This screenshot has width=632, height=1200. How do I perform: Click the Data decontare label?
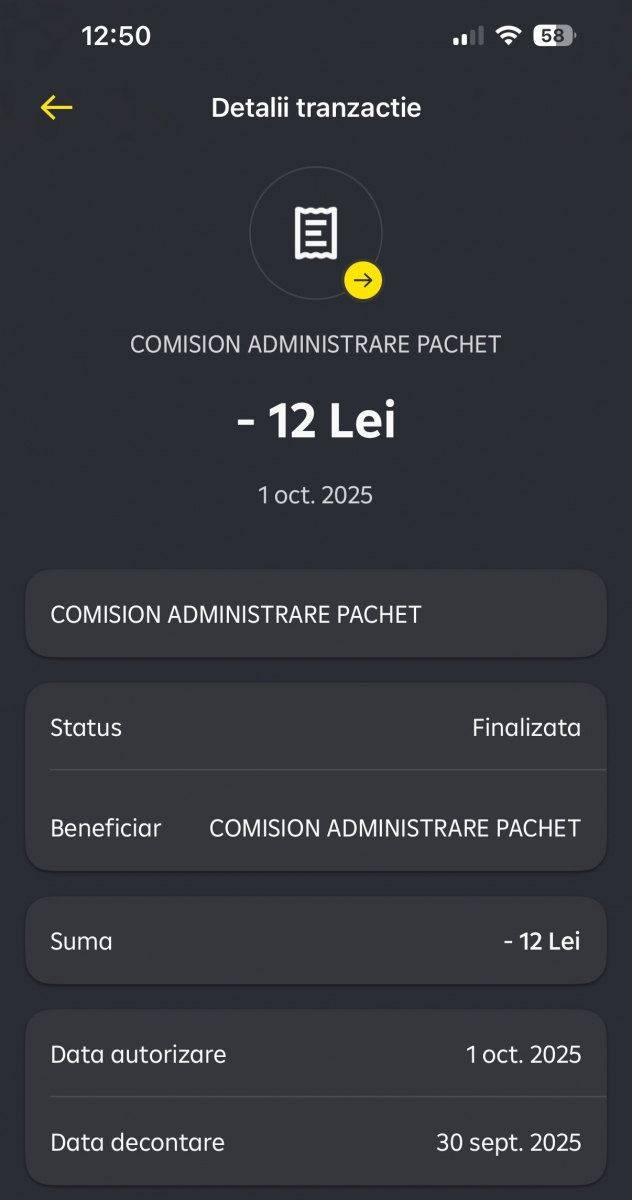coord(137,1142)
